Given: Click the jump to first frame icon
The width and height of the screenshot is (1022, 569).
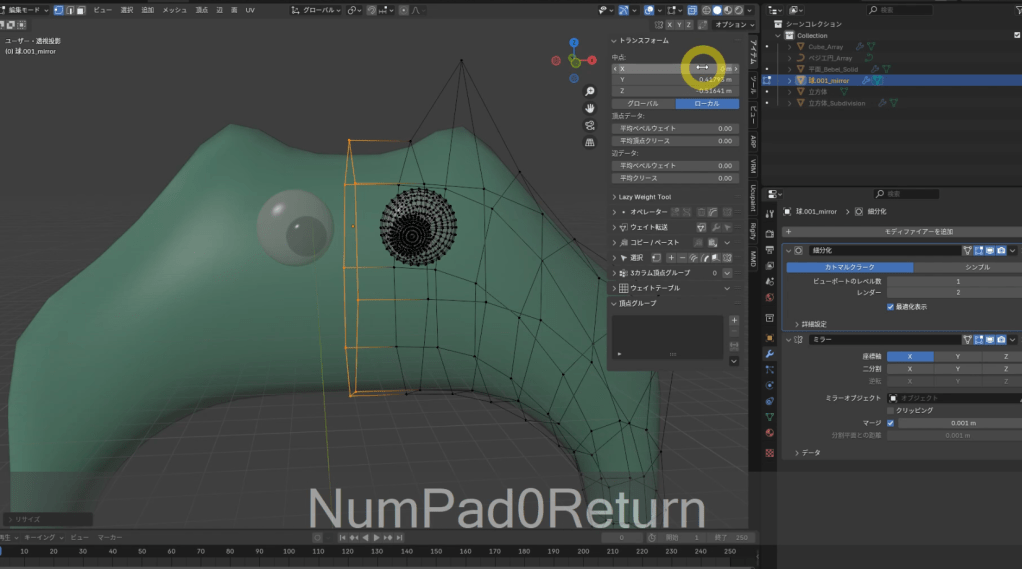Looking at the screenshot, I should point(343,538).
